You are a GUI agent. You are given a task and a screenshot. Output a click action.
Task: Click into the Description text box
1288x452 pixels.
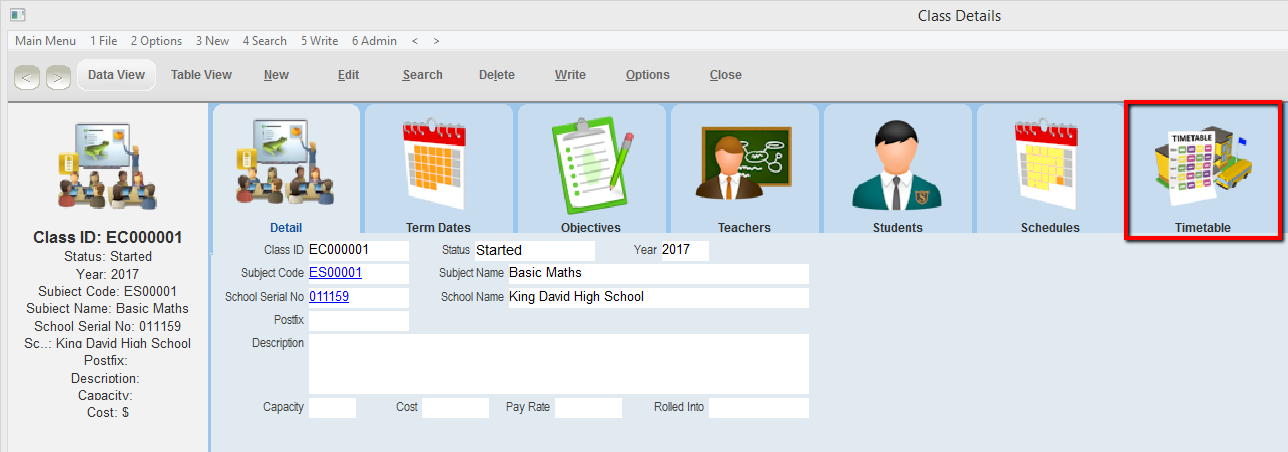(x=558, y=363)
